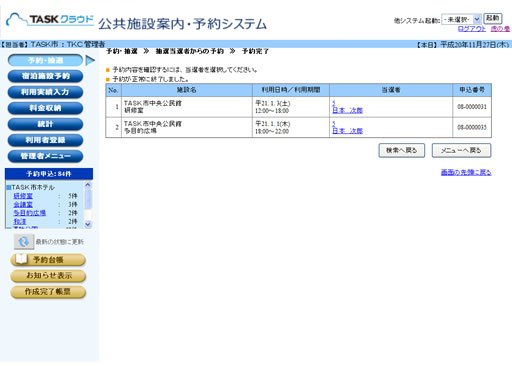512x366 pixels.
Task: Click the 起動 button
Action: pos(493,18)
